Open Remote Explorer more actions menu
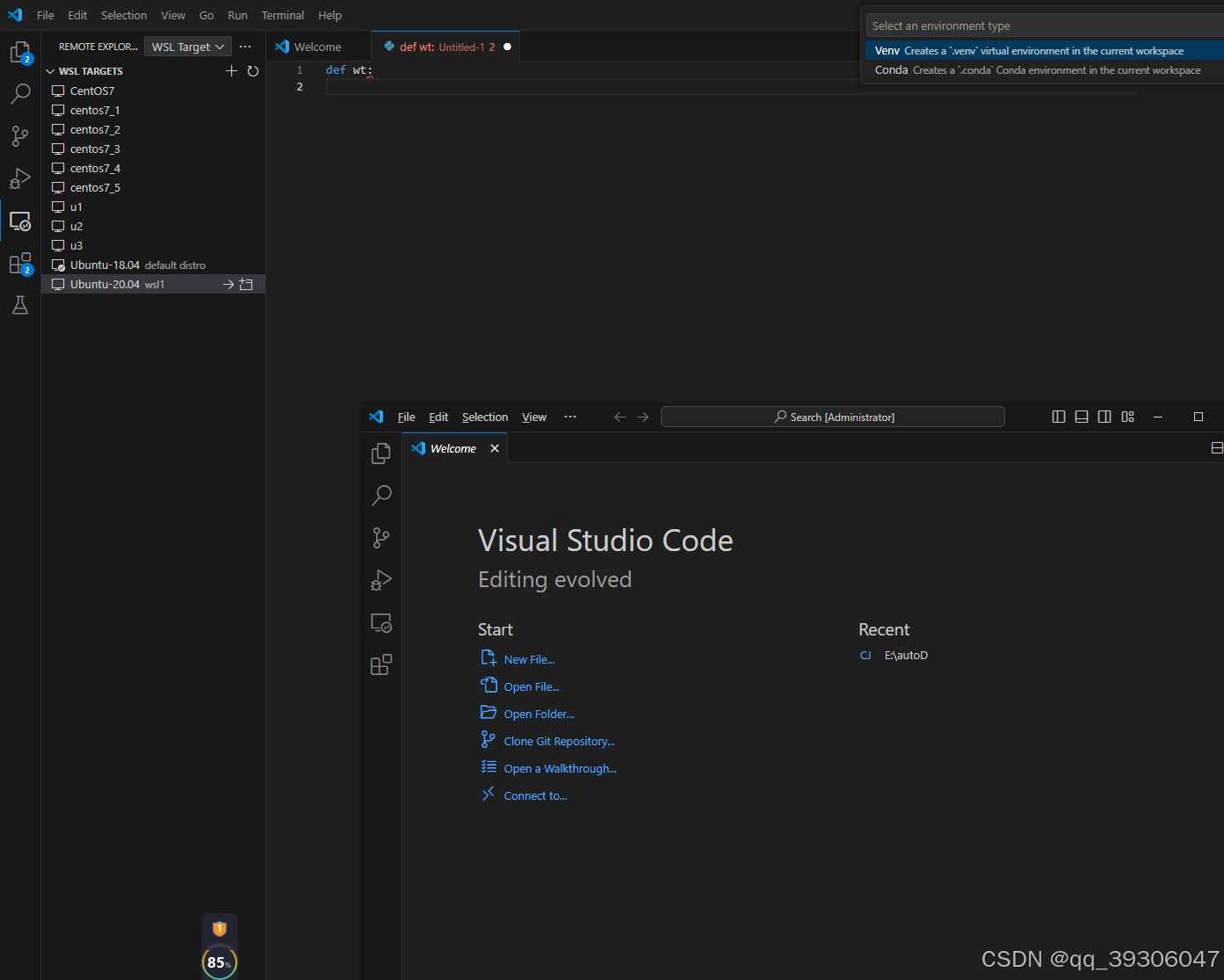This screenshot has width=1224, height=980. (245, 46)
